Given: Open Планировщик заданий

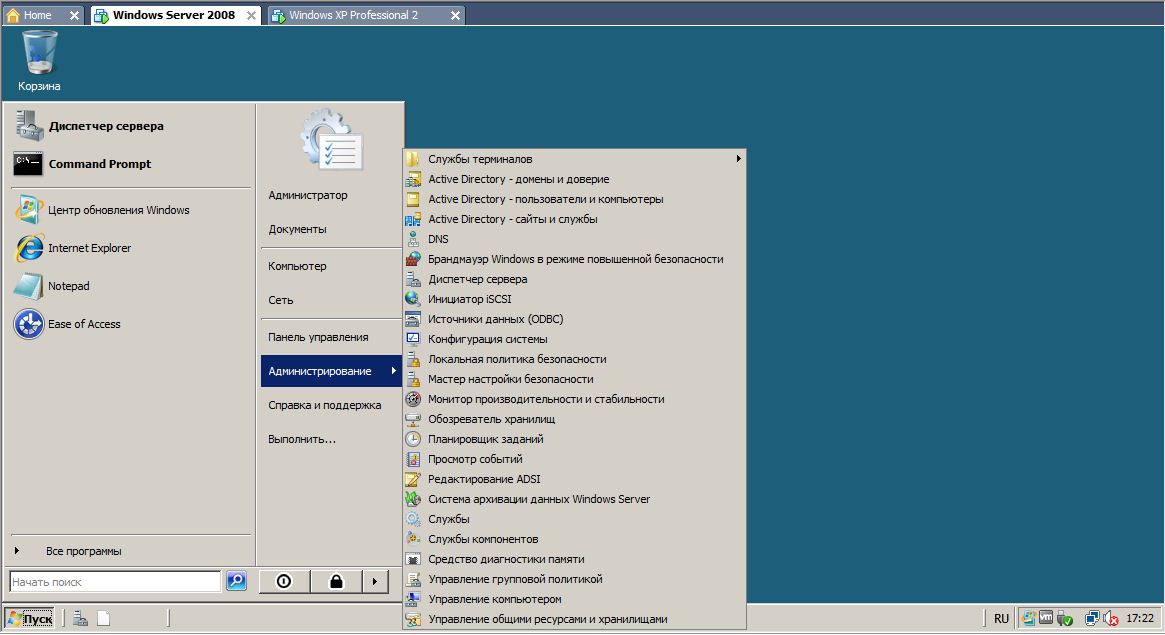Looking at the screenshot, I should point(574,440).
